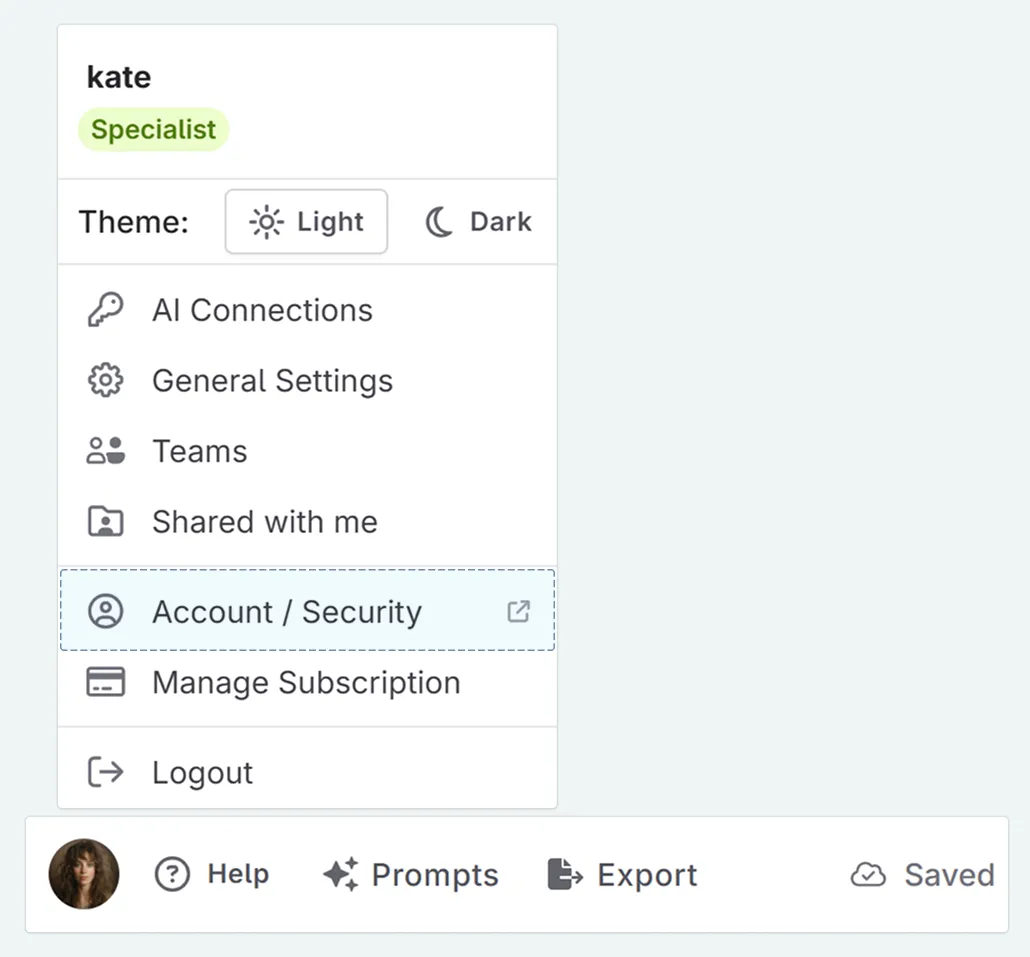The width and height of the screenshot is (1030, 957).
Task: Click kate's profile avatar photo
Action: pyautogui.click(x=84, y=873)
